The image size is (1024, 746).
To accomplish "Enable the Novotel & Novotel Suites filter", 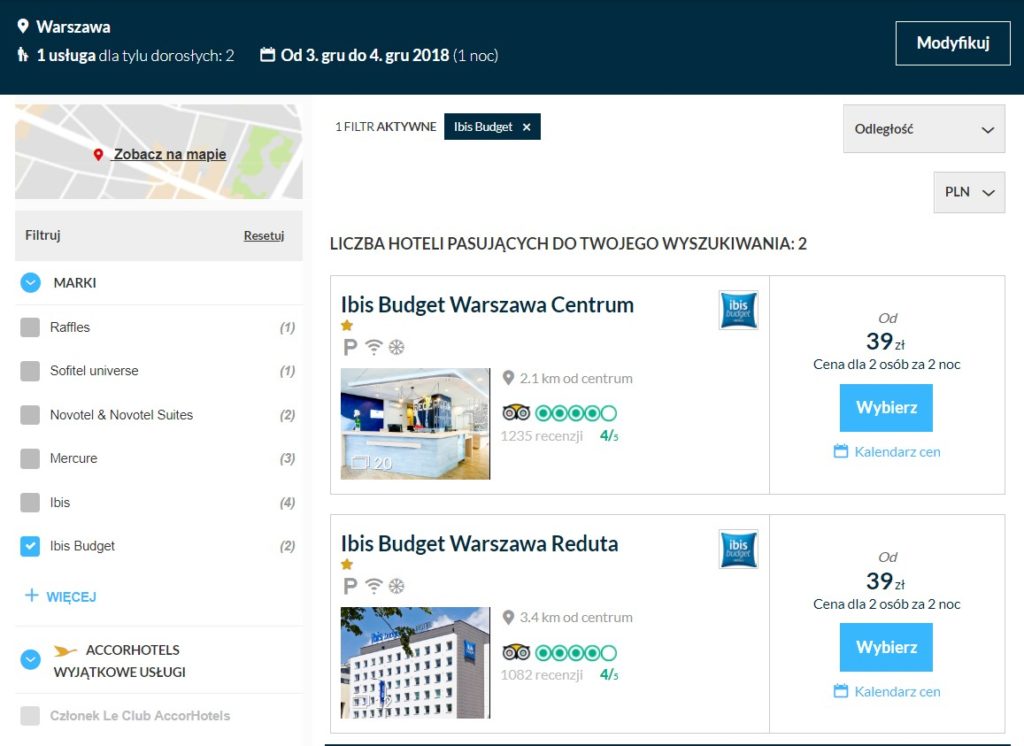I will 30,415.
